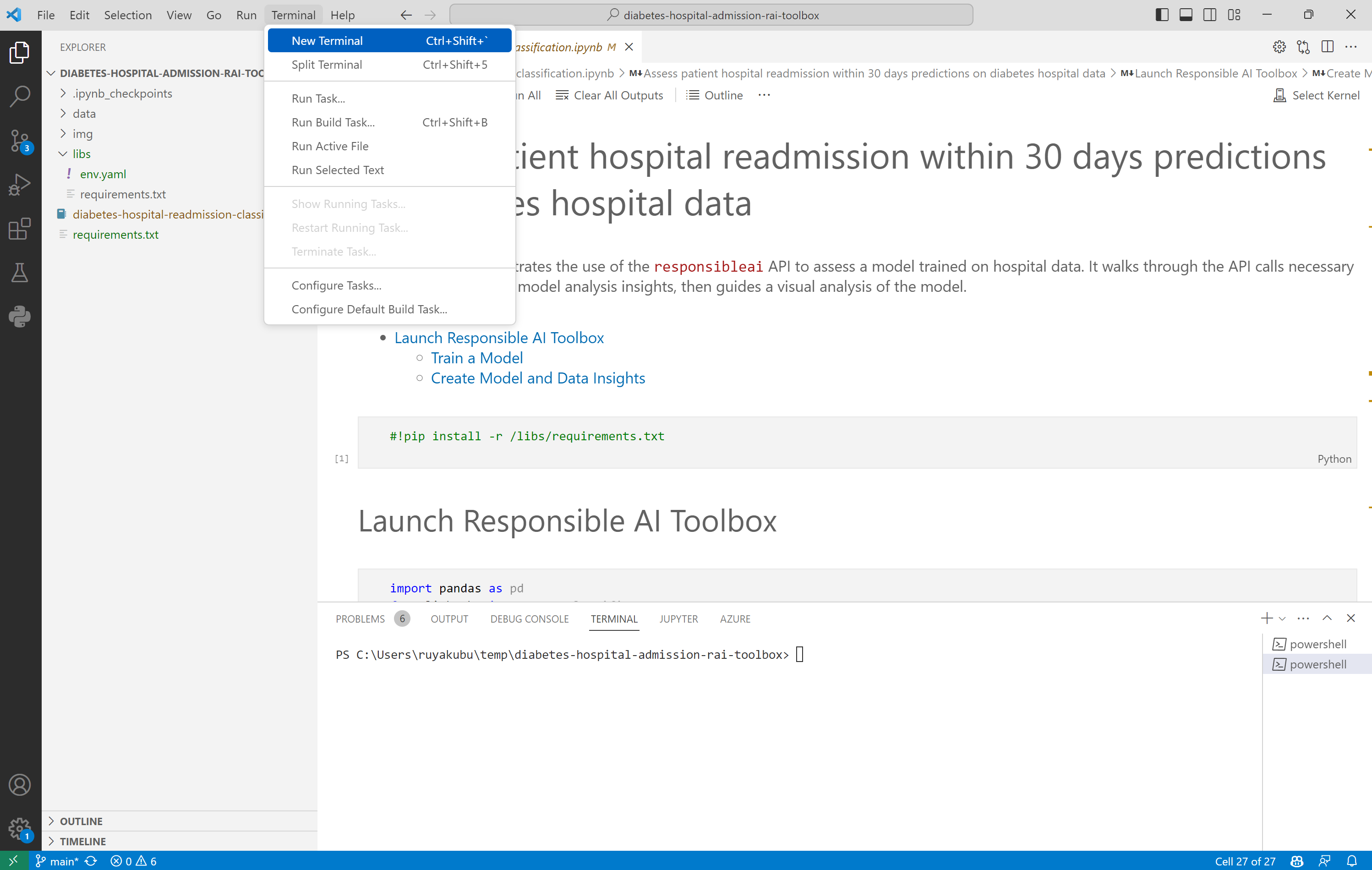Follow the Launch Responsible AI Toolbox link
1372x870 pixels.
tap(498, 337)
